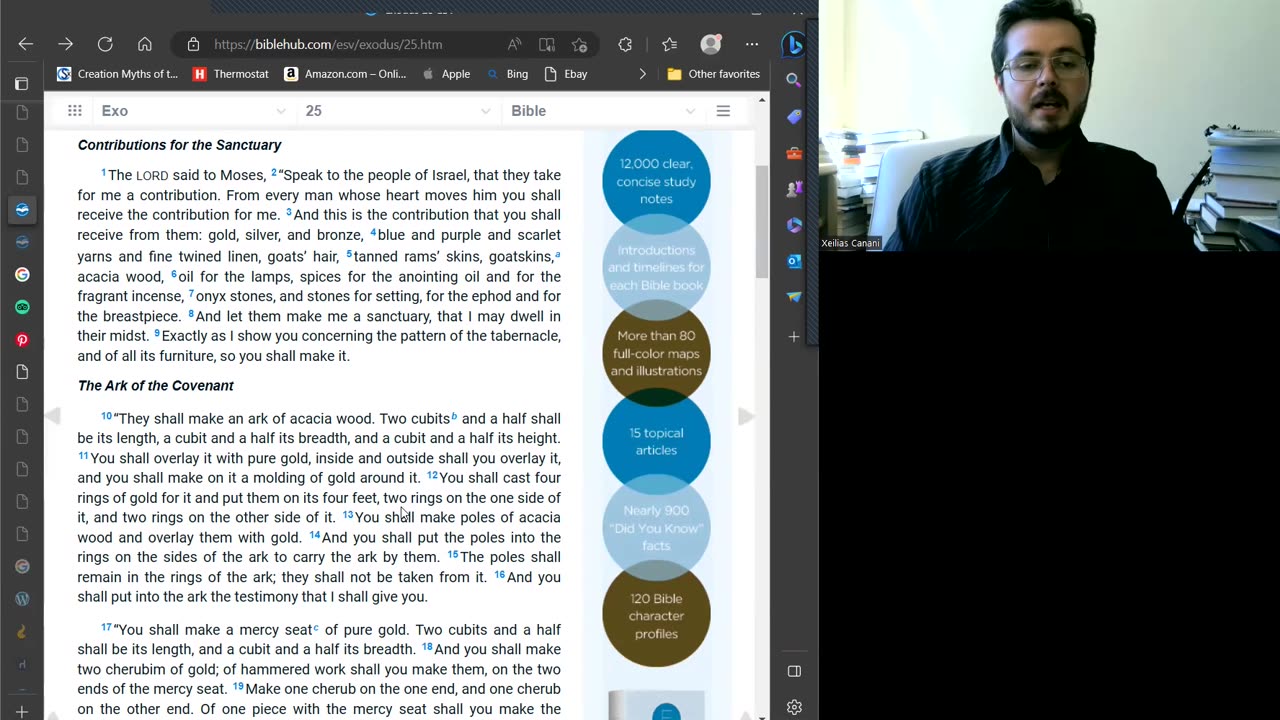1280x720 pixels.
Task: Go to next chapter with right arrow
Action: tap(745, 416)
